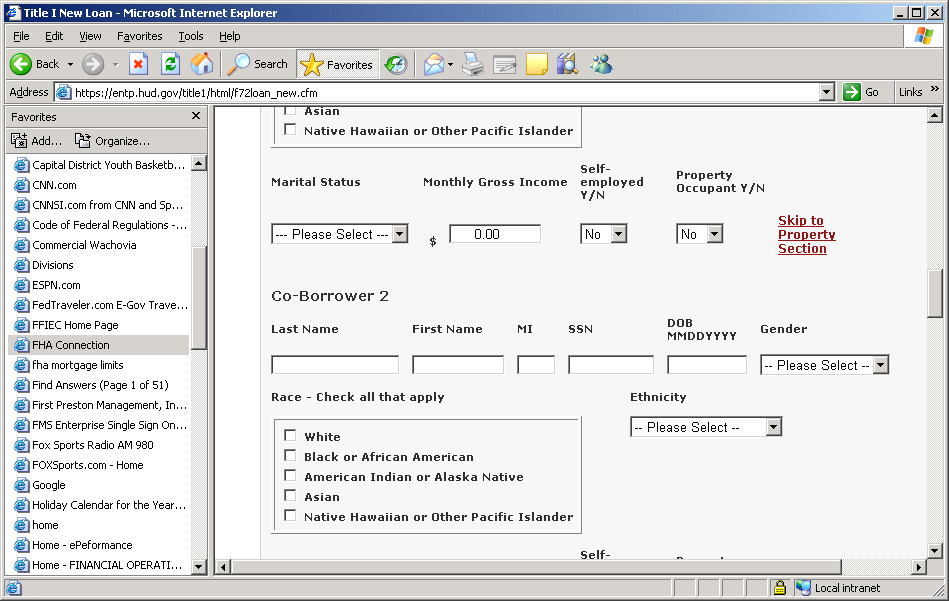Check Black or African American checkbox

tap(290, 456)
